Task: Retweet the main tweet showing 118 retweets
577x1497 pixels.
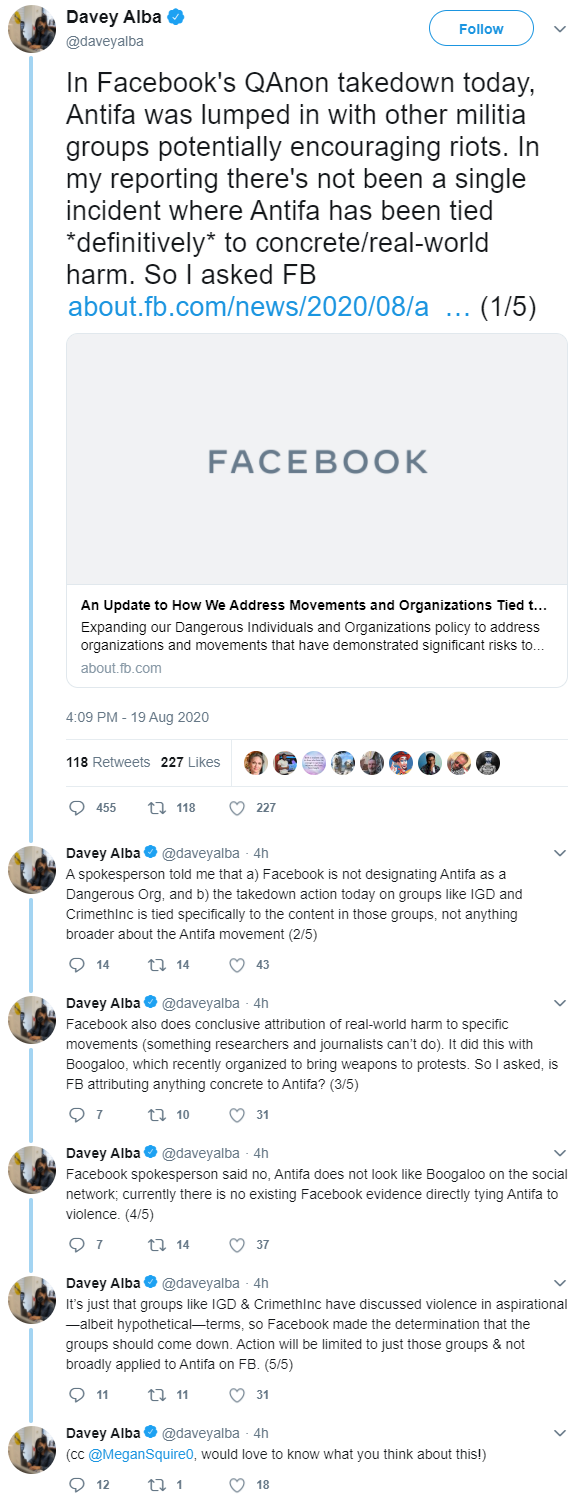Action: click(155, 807)
